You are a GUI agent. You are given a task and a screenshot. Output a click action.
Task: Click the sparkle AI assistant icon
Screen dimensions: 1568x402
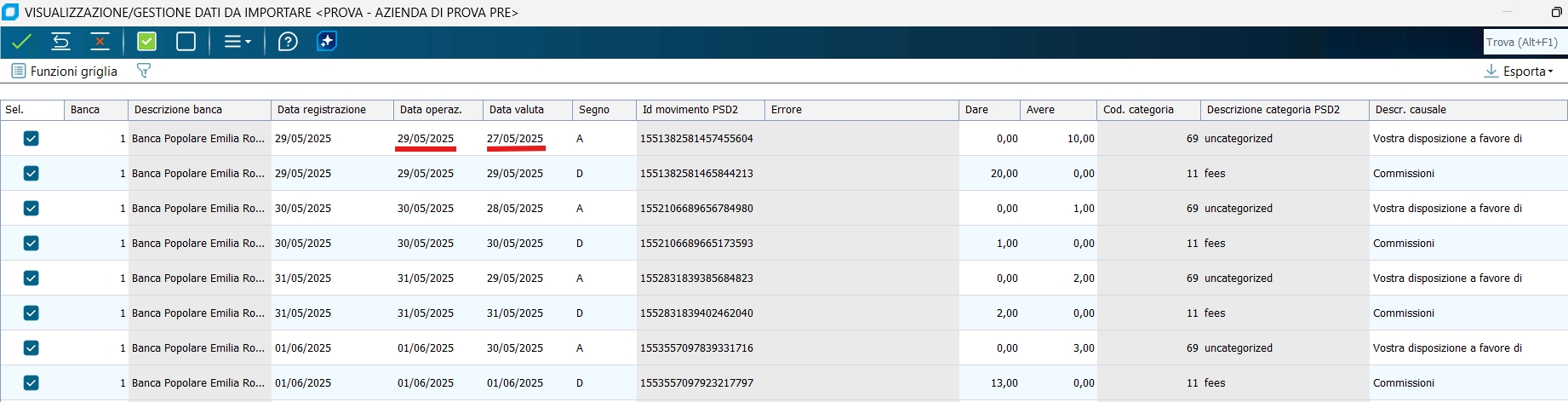327,42
